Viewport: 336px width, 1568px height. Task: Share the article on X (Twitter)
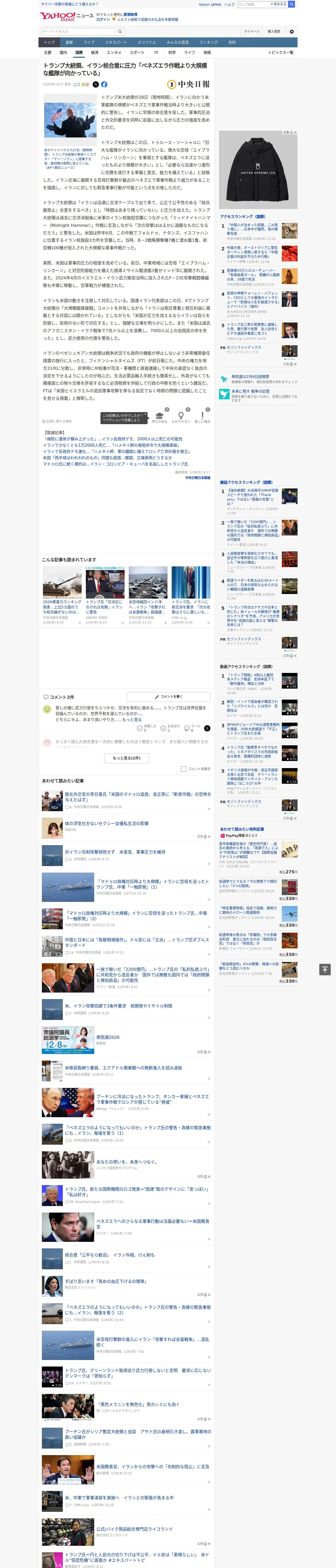tap(95, 85)
